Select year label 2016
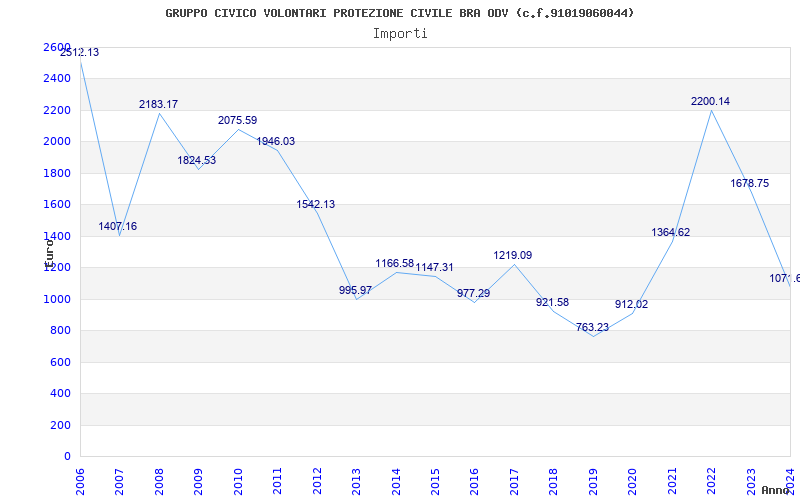800x500 pixels. pos(474,482)
